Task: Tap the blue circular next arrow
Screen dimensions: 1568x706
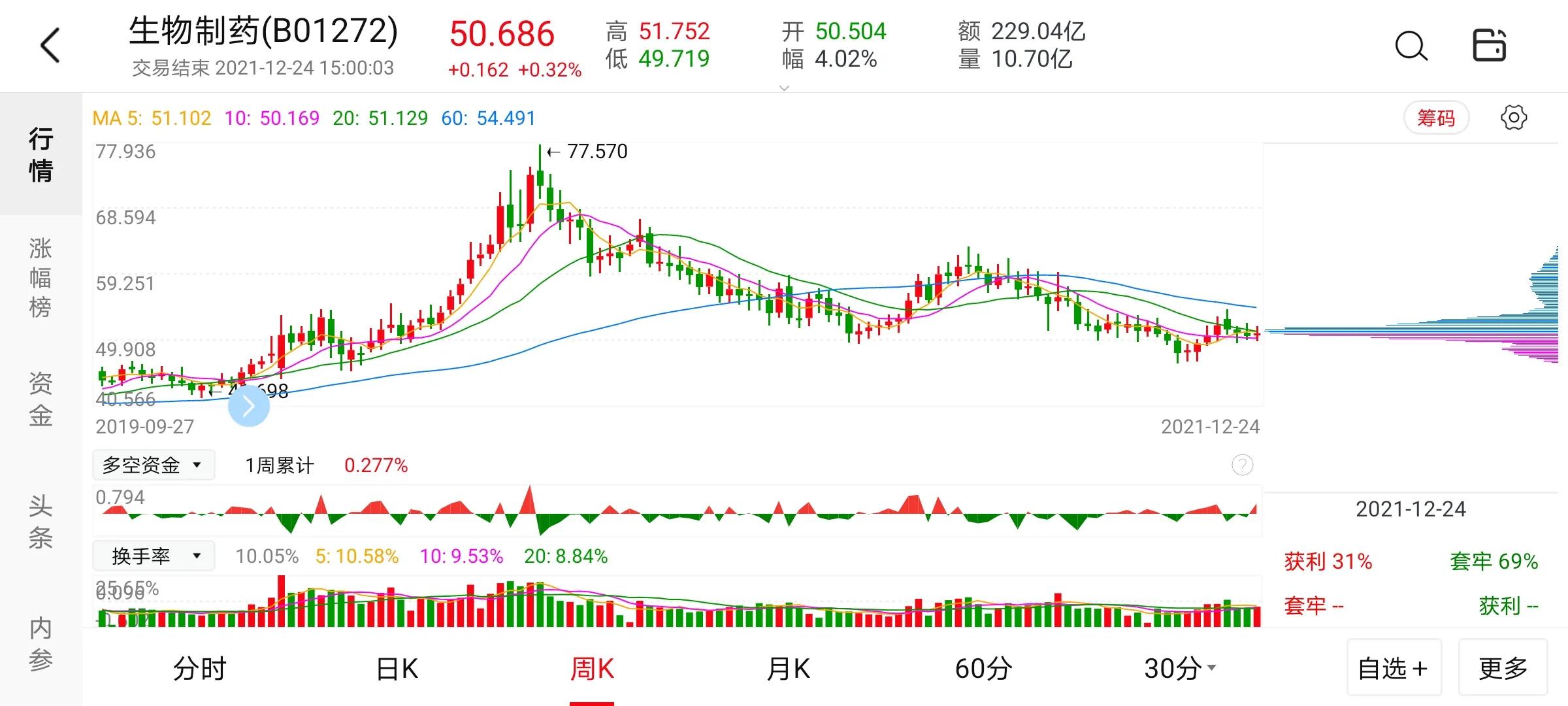Action: (249, 406)
